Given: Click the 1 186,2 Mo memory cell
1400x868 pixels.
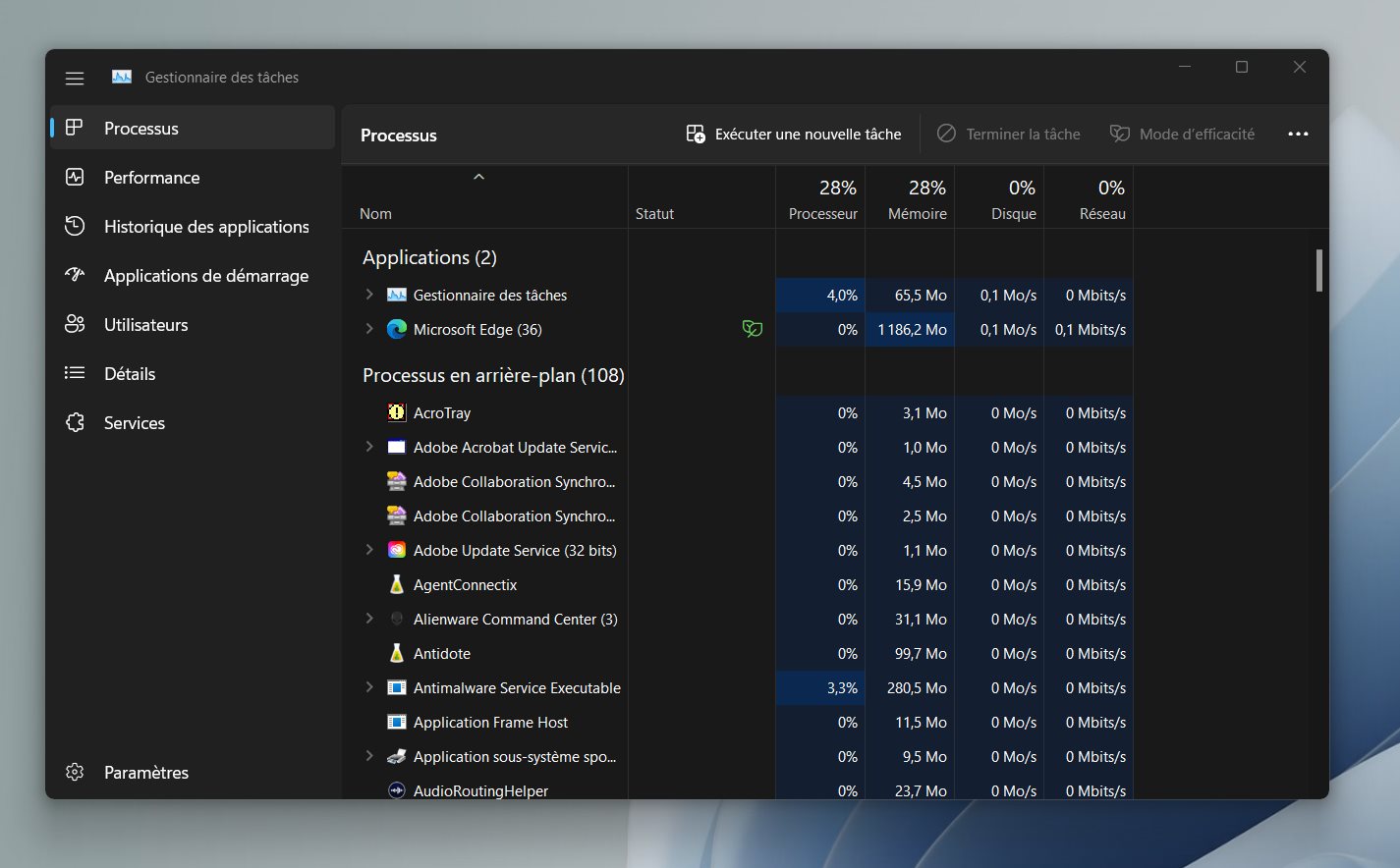Looking at the screenshot, I should pos(910,329).
